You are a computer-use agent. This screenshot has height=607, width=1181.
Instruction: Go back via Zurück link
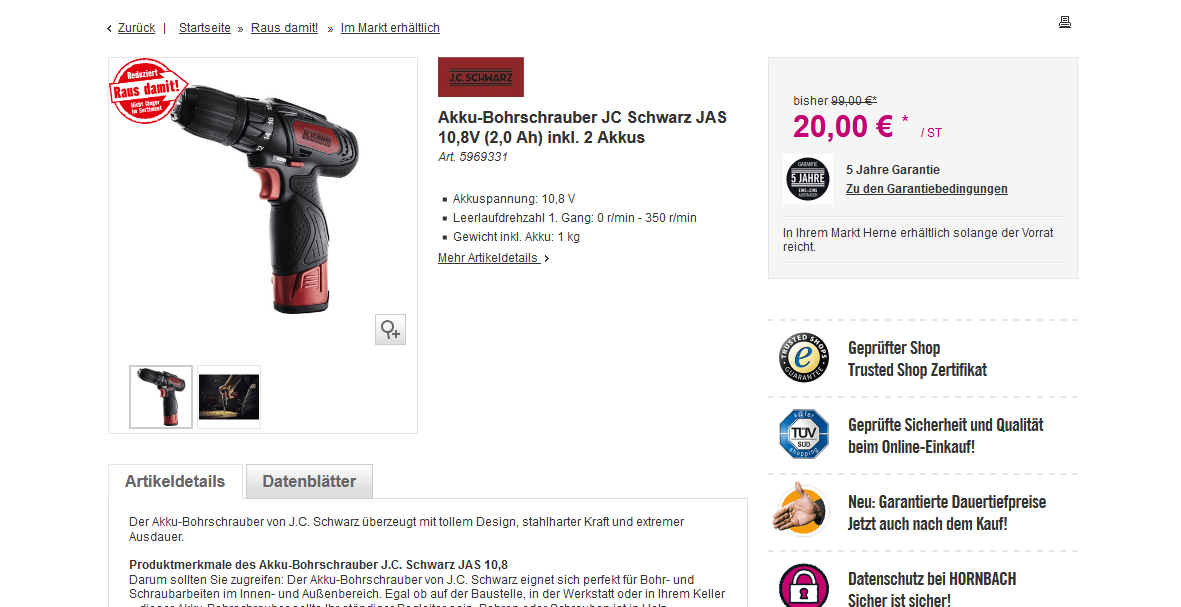(136, 28)
